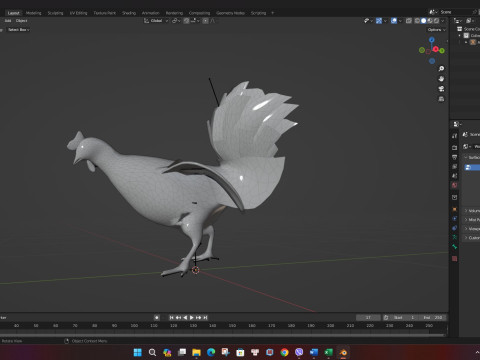
Task: Open File Explorer from the taskbar
Action: point(196,352)
